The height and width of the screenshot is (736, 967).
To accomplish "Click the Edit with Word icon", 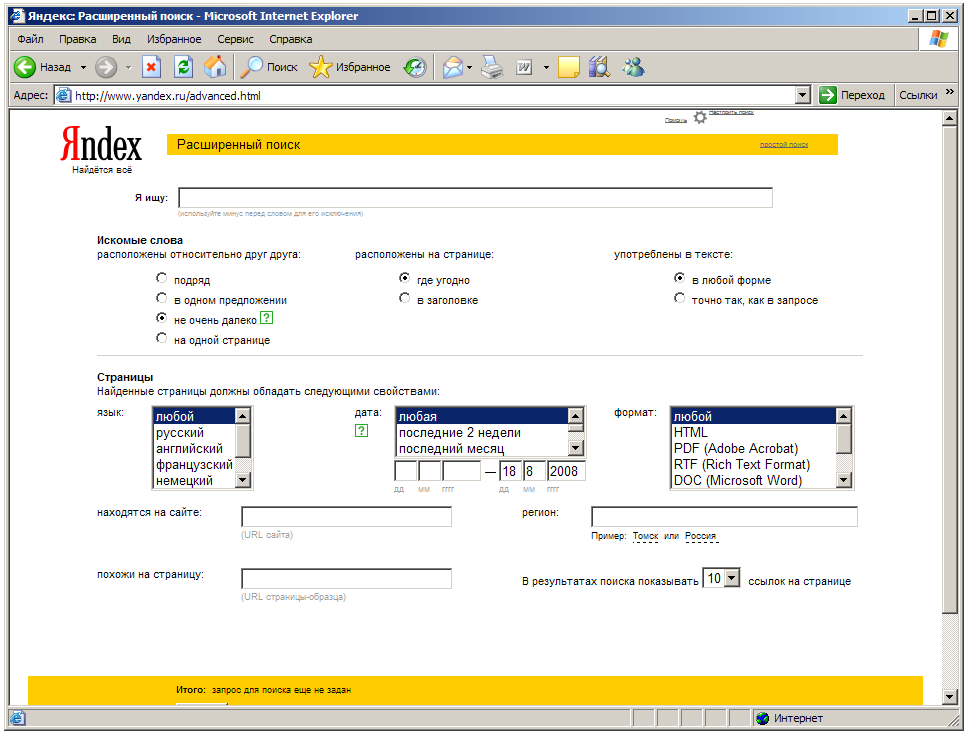I will (x=524, y=67).
